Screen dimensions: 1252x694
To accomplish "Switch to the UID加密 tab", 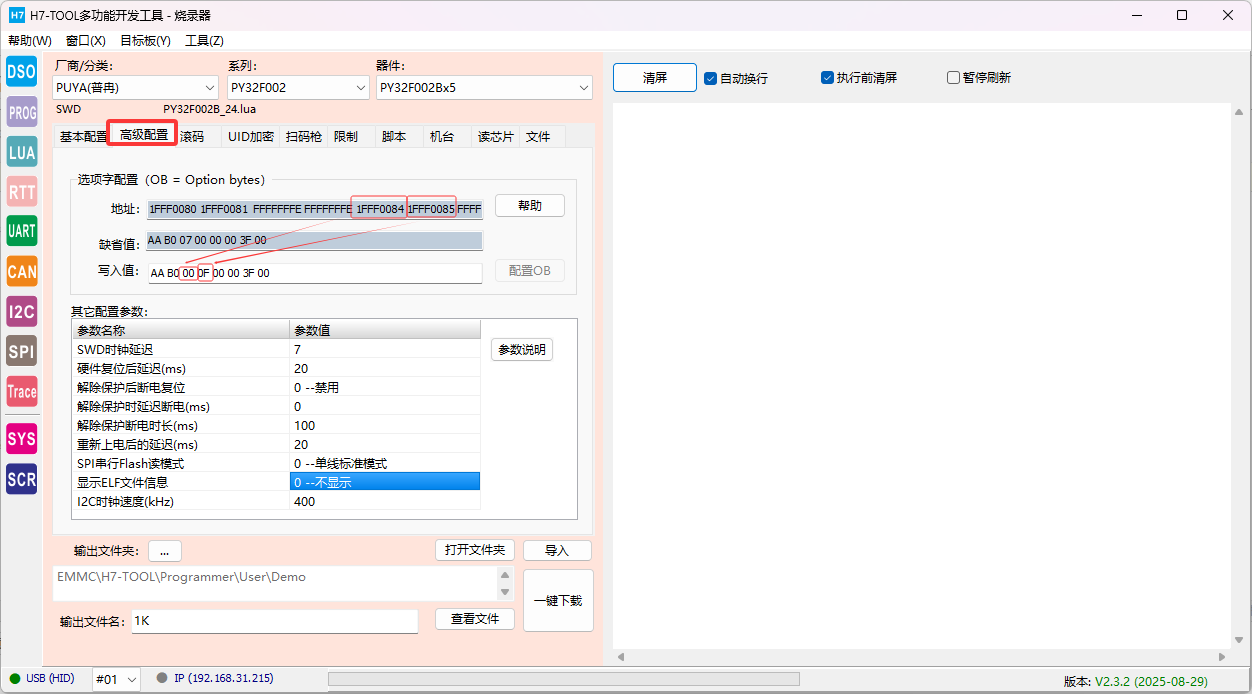I will click(250, 137).
